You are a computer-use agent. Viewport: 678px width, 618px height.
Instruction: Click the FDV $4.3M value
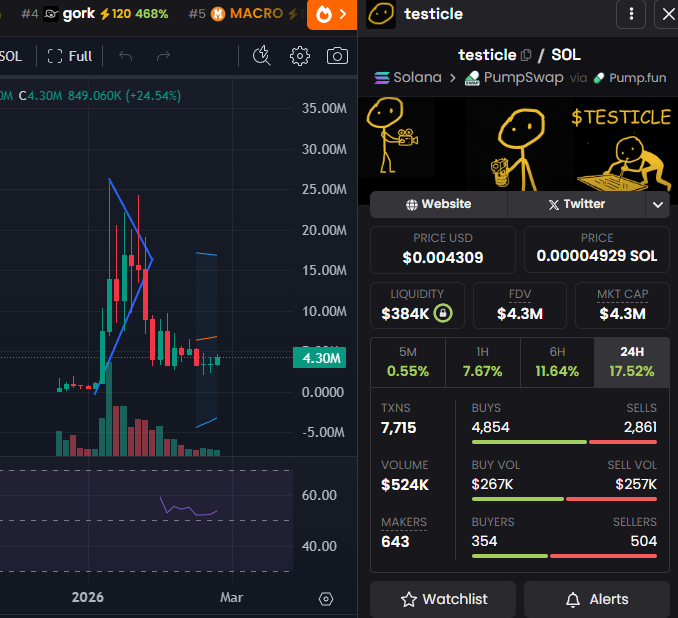point(520,314)
